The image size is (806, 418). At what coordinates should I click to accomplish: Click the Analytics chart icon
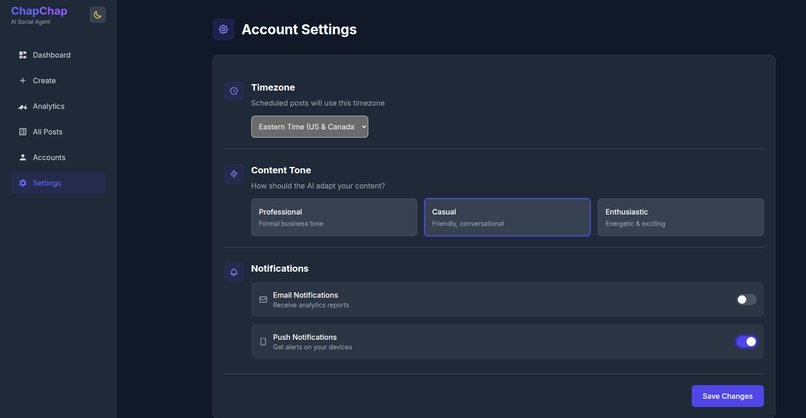23,106
